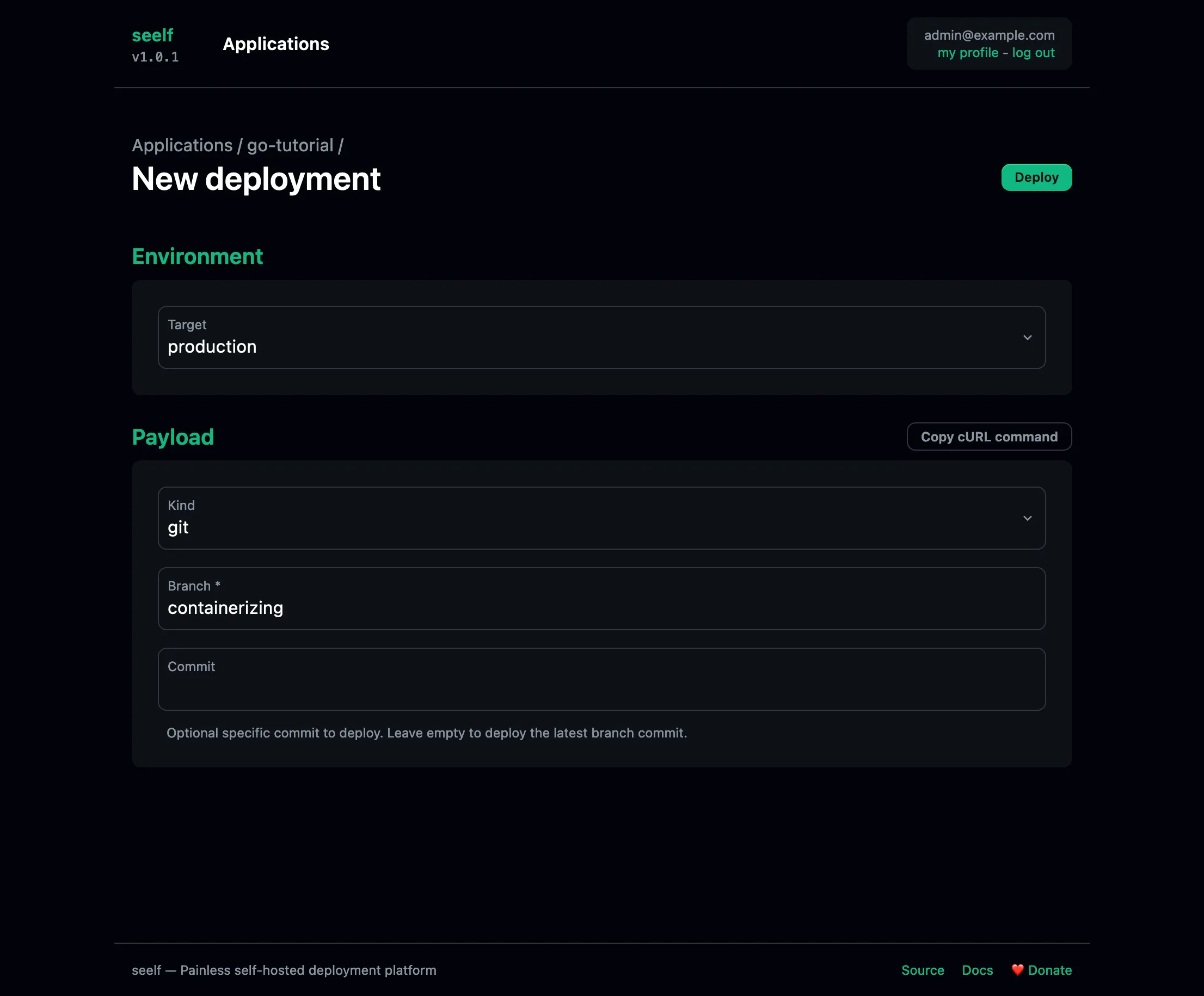Click the Deploy button
The width and height of the screenshot is (1204, 996).
[x=1036, y=177]
